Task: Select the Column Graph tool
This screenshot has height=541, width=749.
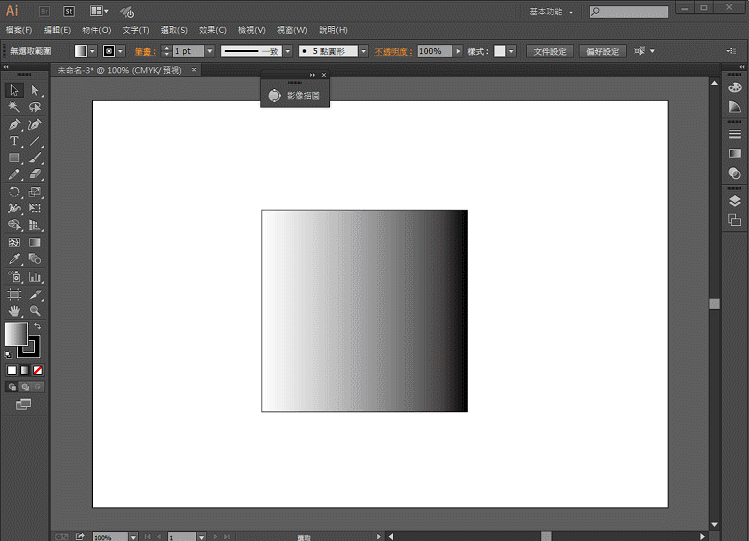Action: 35,277
